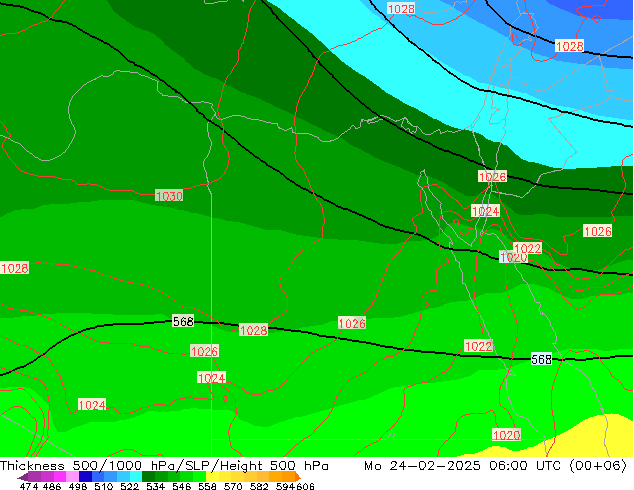Click the 1020 label above the yellow region

point(506,435)
